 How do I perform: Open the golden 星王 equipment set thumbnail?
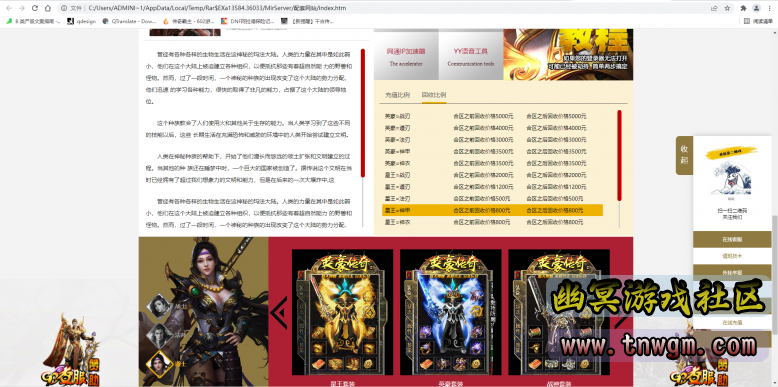click(342, 312)
